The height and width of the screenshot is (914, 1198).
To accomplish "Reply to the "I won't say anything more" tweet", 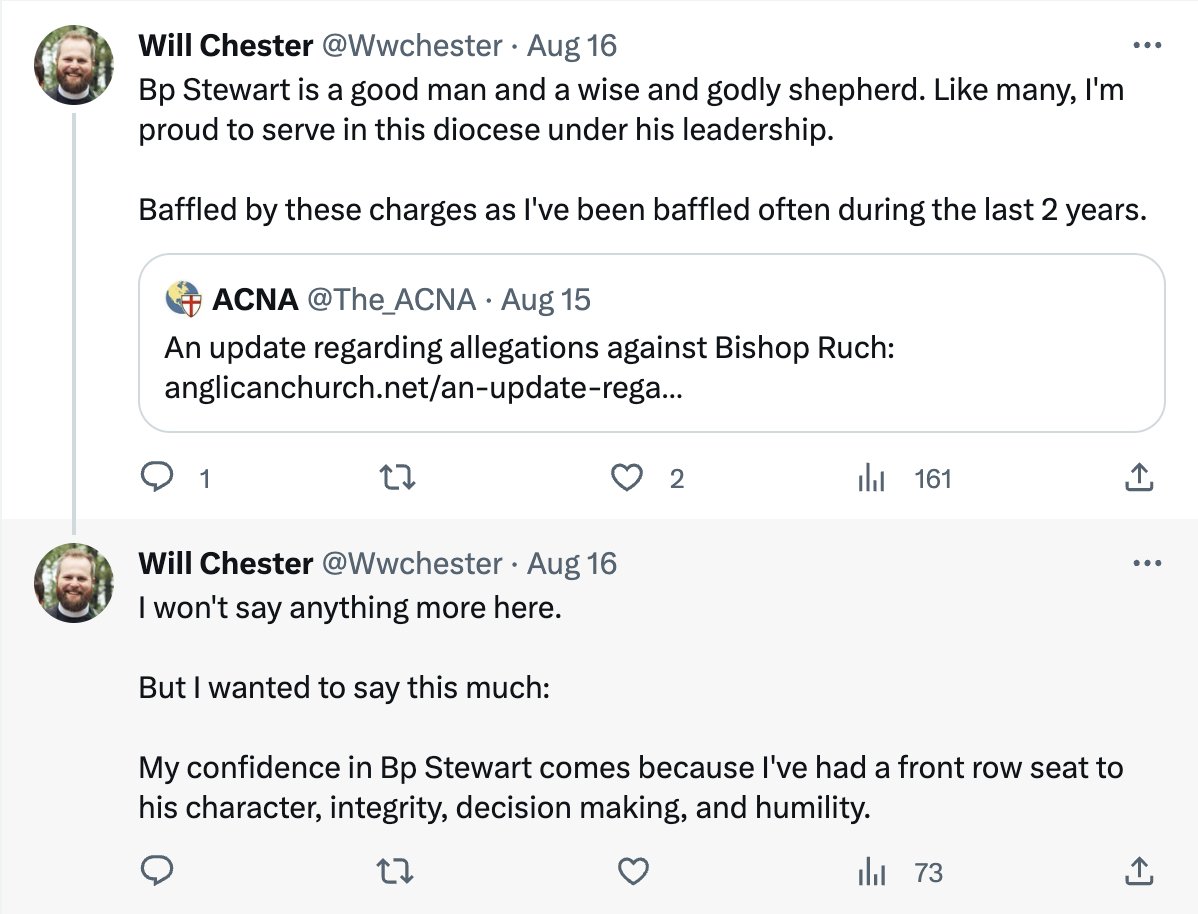I will click(x=155, y=873).
